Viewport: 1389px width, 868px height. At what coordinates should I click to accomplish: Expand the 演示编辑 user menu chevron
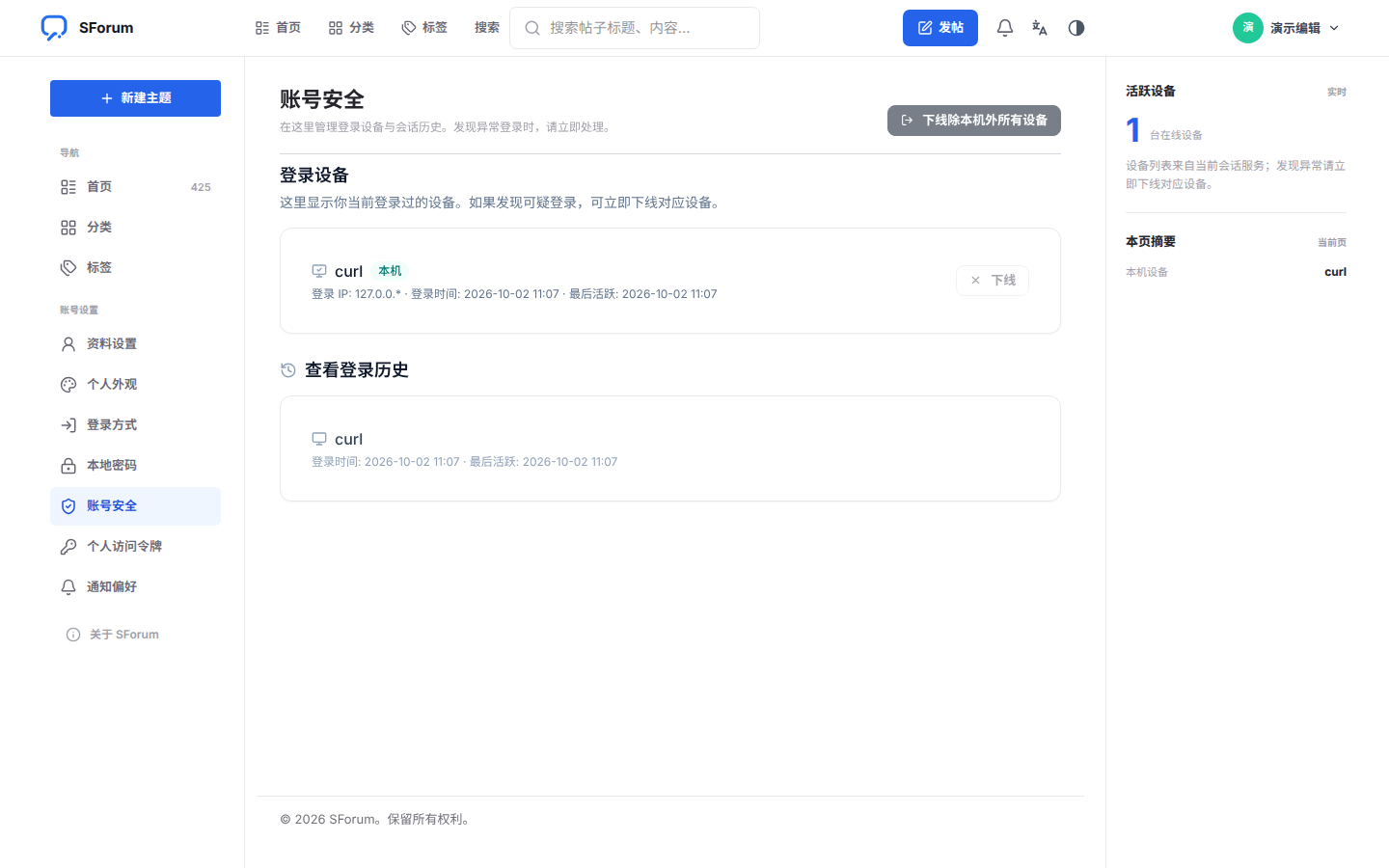pyautogui.click(x=1334, y=28)
